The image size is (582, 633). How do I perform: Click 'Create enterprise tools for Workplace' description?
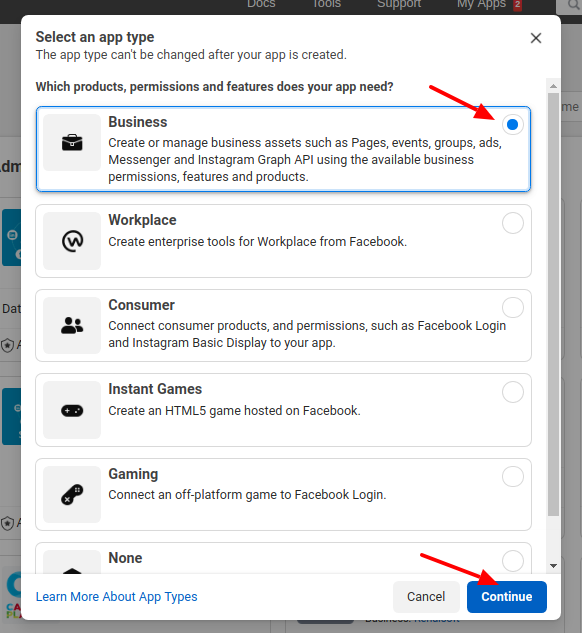click(258, 241)
